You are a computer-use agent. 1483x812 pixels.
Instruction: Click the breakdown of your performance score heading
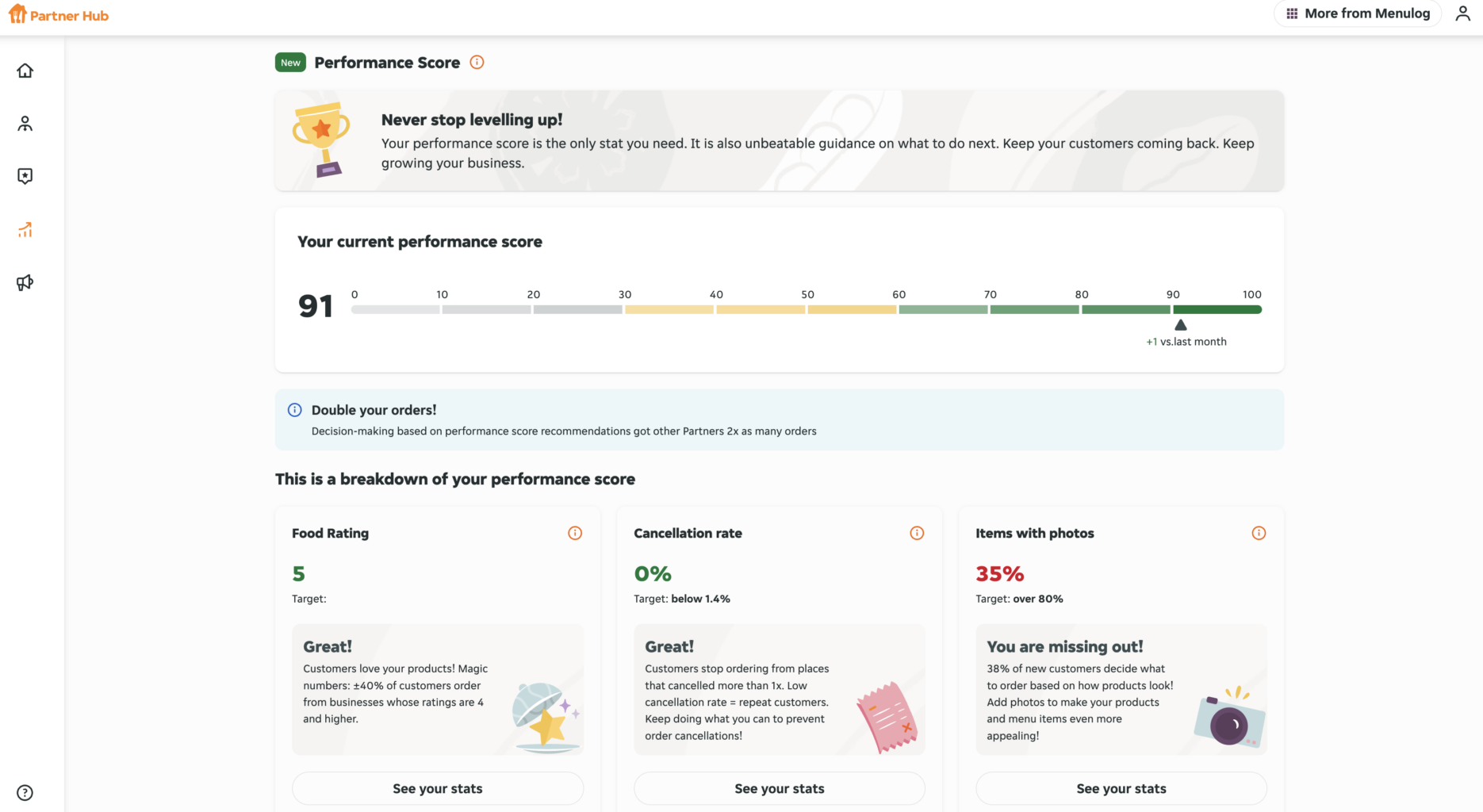pos(455,479)
